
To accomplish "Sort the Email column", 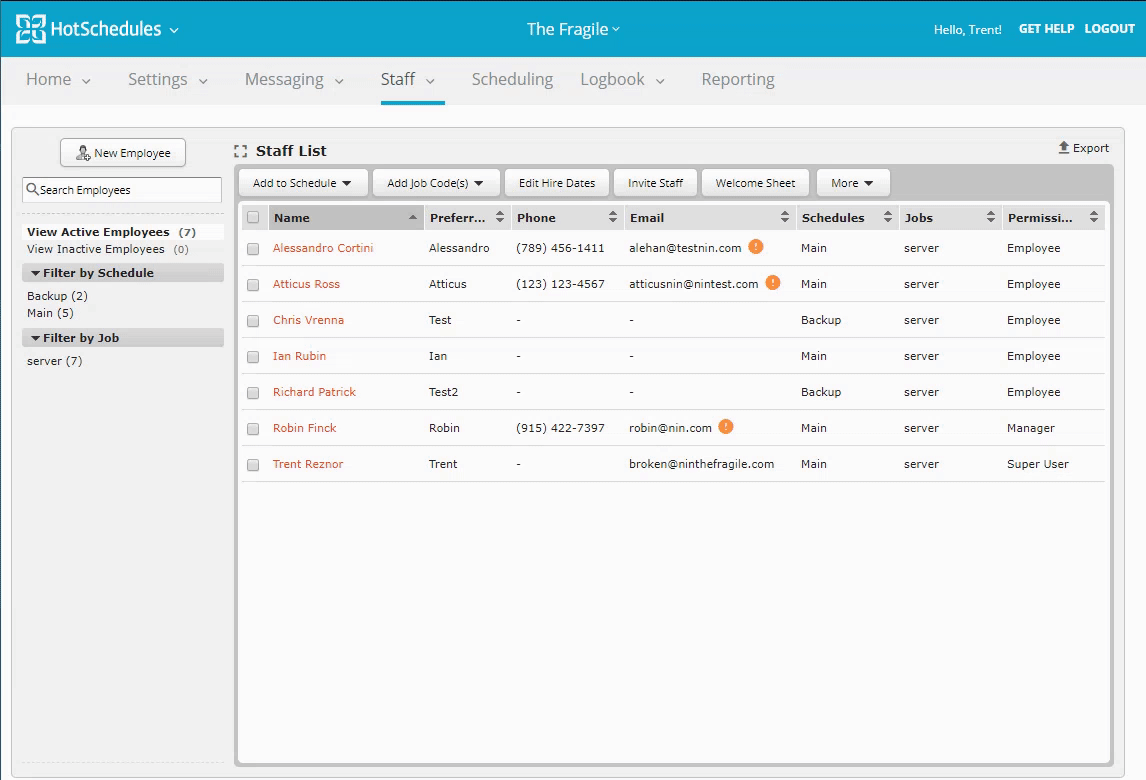I will 785,217.
